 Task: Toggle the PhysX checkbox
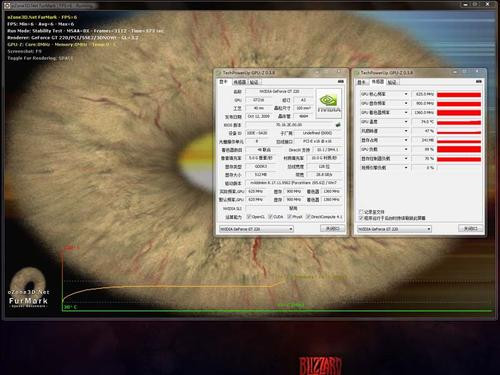(290, 217)
